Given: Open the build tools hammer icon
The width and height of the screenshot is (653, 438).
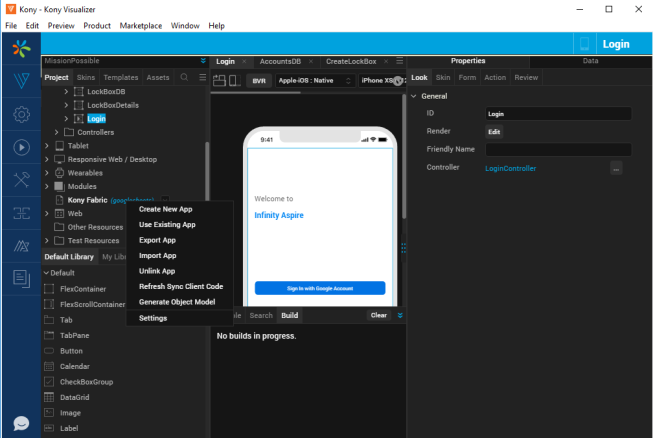Looking at the screenshot, I should point(21,180).
